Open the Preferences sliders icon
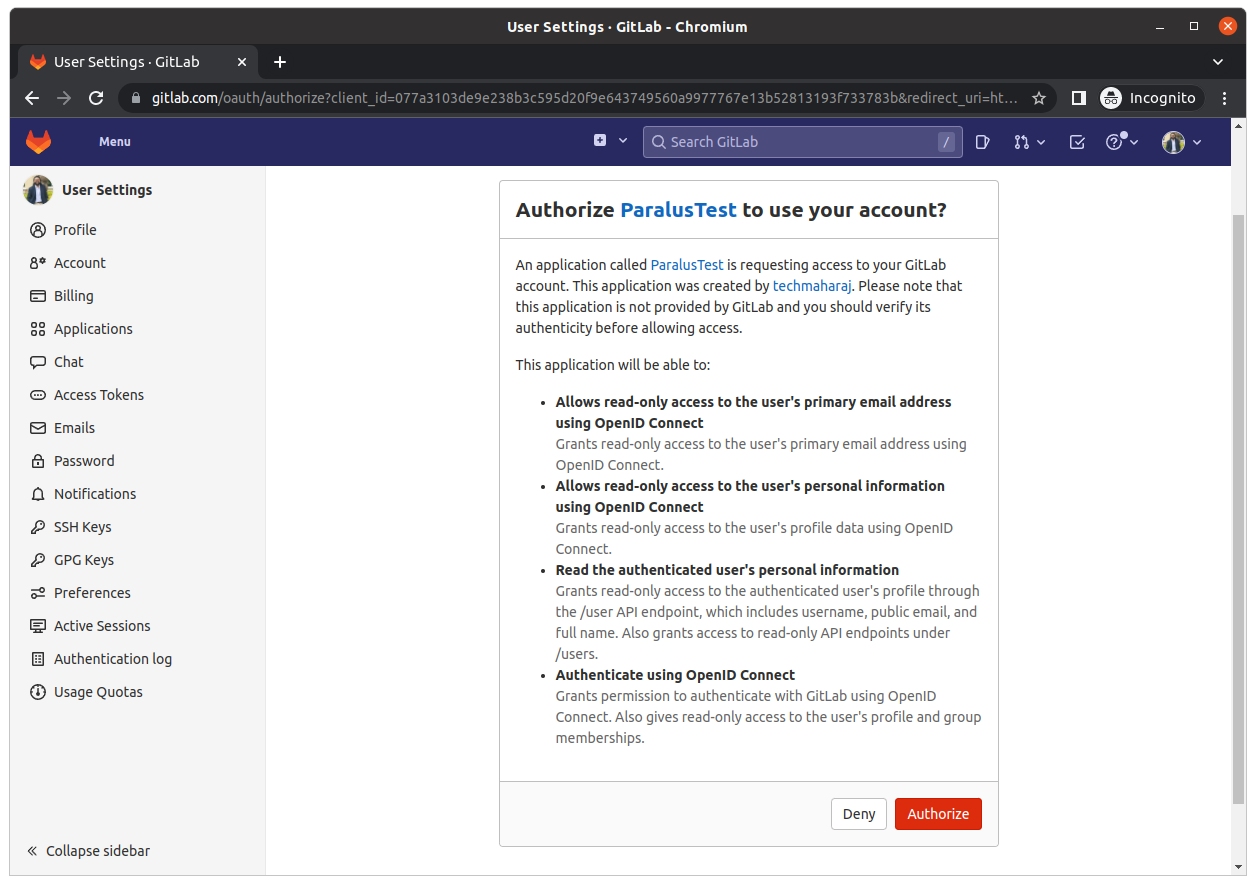Screen dimensions: 1256x885 [x=38, y=593]
